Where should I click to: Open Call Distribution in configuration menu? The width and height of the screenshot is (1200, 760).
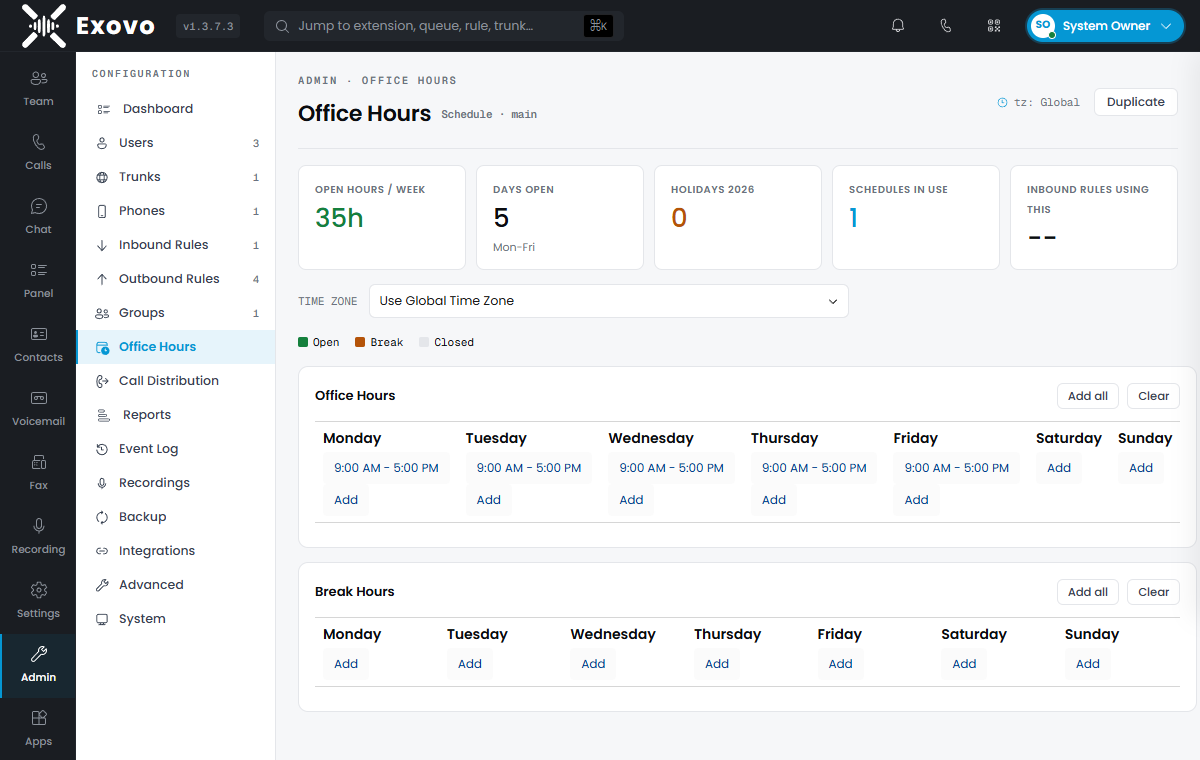175,381
